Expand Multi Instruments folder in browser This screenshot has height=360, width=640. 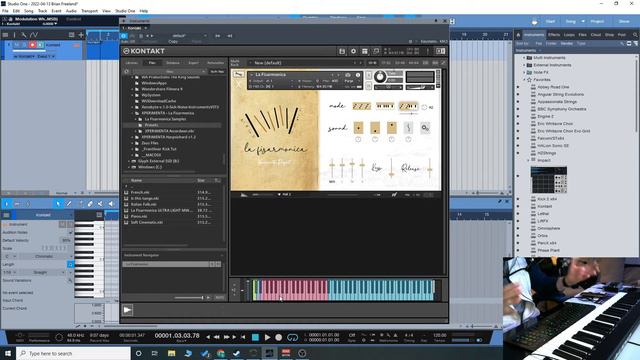coord(524,58)
